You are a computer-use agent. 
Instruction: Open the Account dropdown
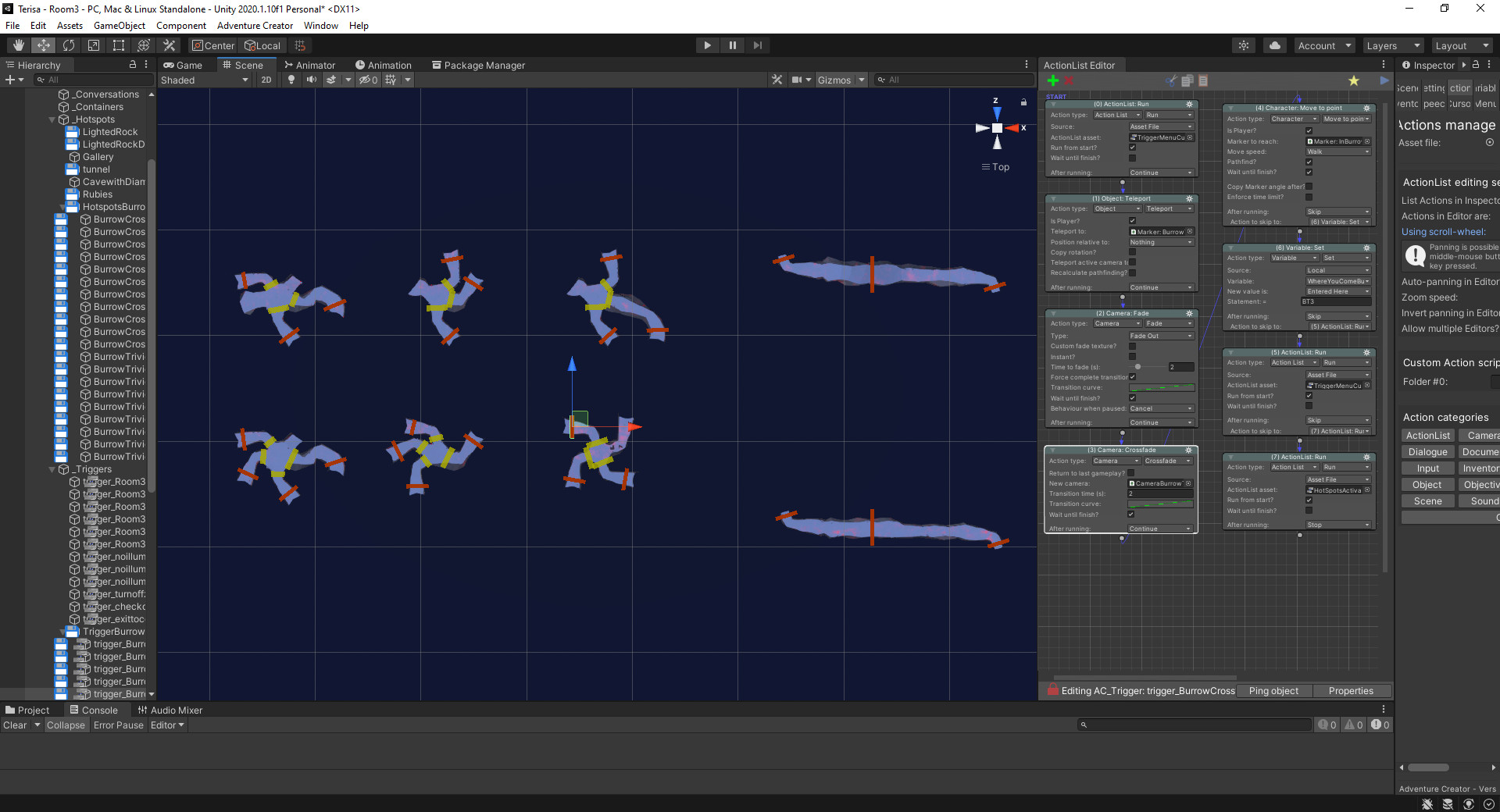(x=1324, y=45)
